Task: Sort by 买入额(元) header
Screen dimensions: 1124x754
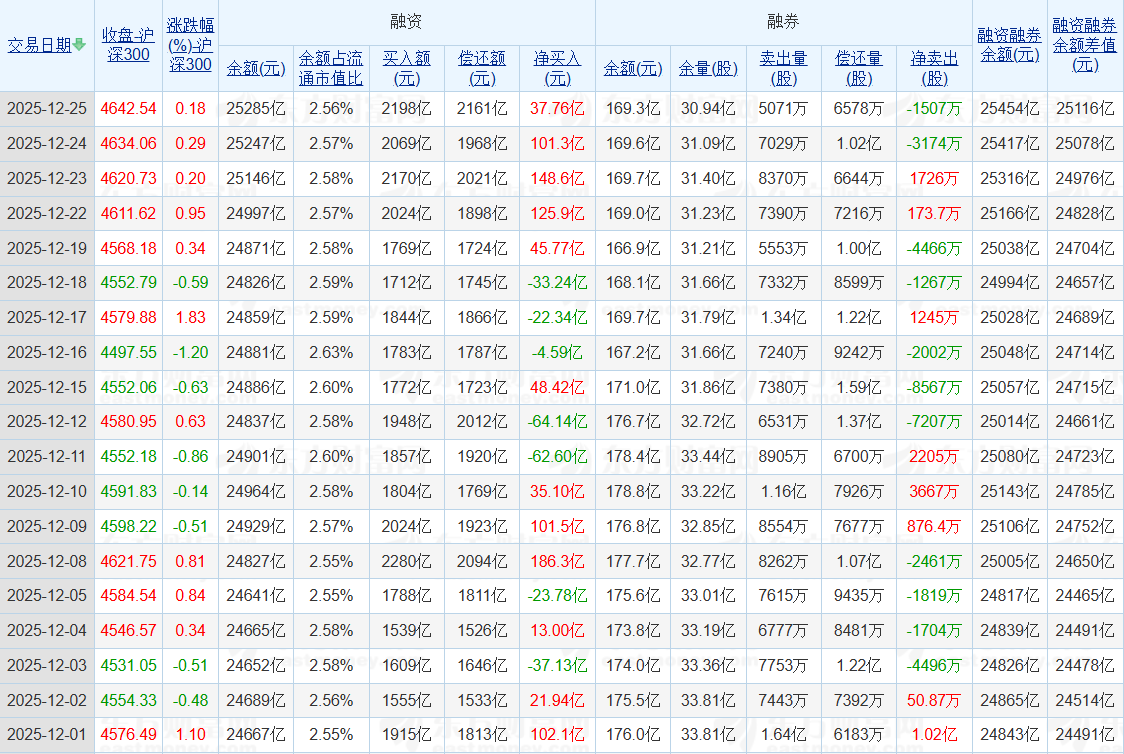Action: click(406, 68)
